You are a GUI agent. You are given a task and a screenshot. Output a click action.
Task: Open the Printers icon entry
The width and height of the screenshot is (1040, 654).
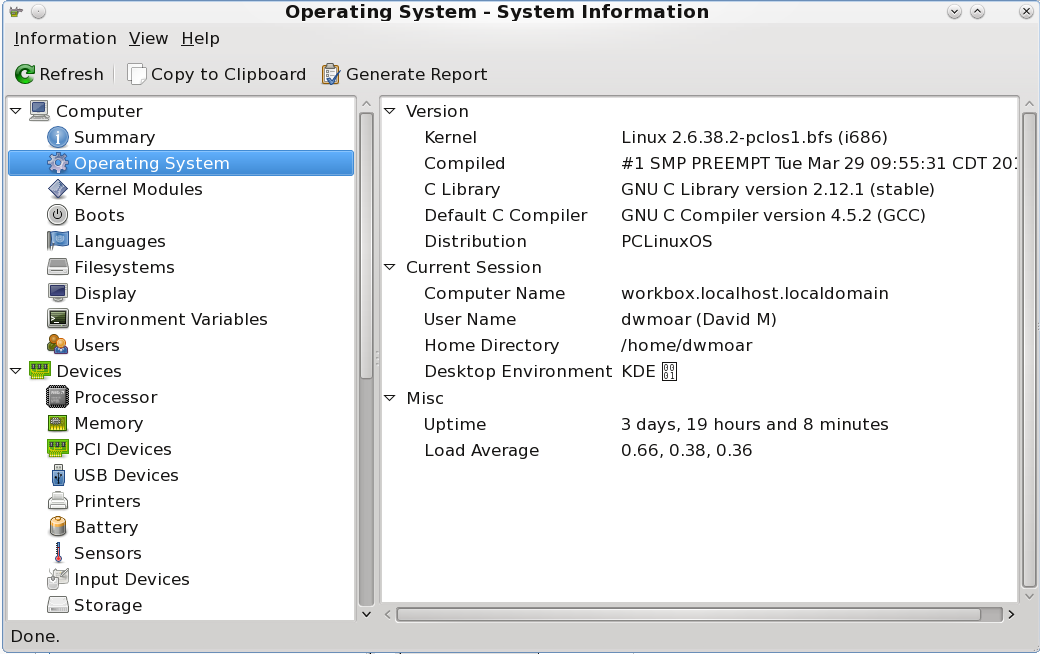click(58, 501)
